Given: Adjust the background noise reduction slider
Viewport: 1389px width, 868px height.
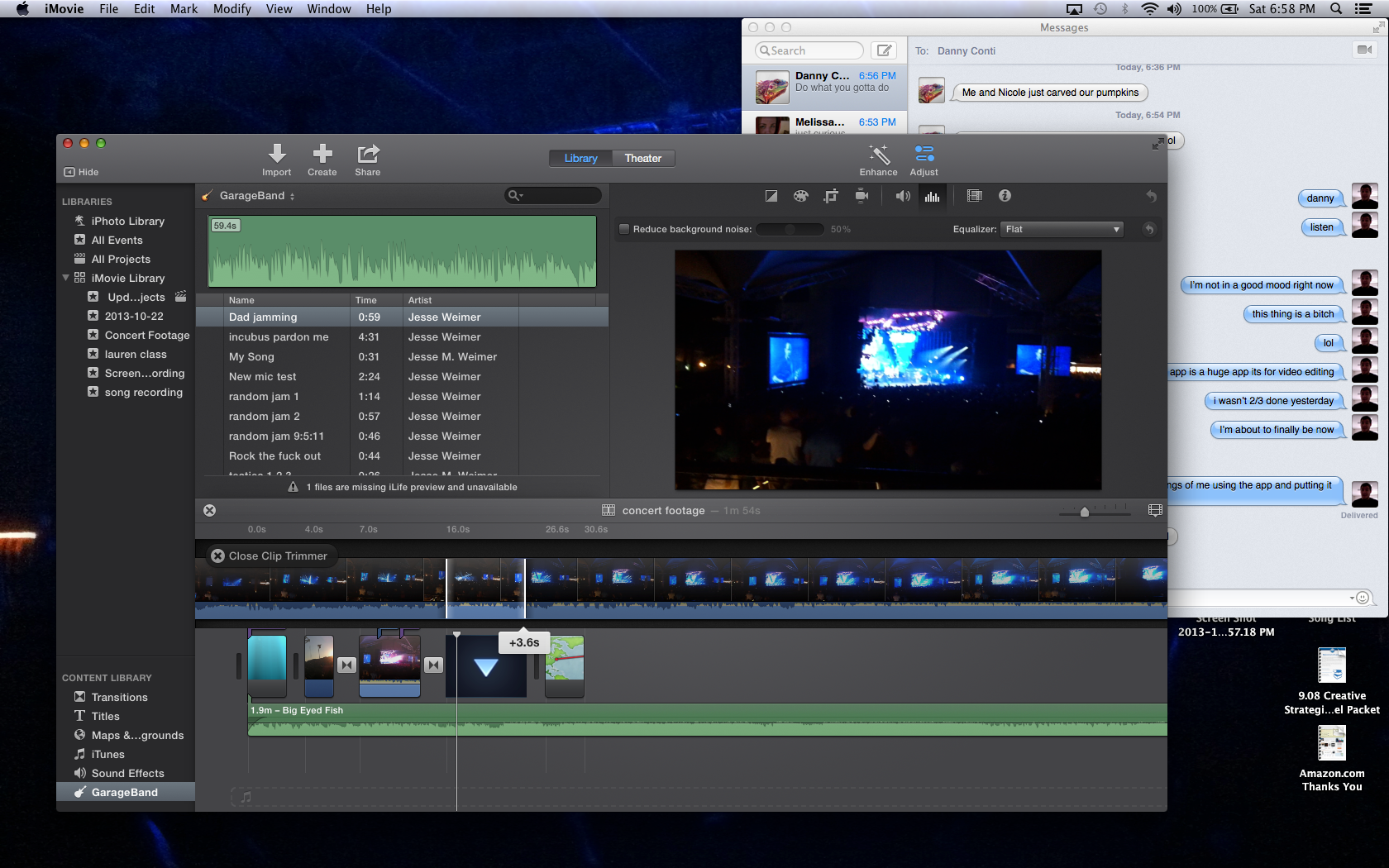Looking at the screenshot, I should tap(790, 229).
